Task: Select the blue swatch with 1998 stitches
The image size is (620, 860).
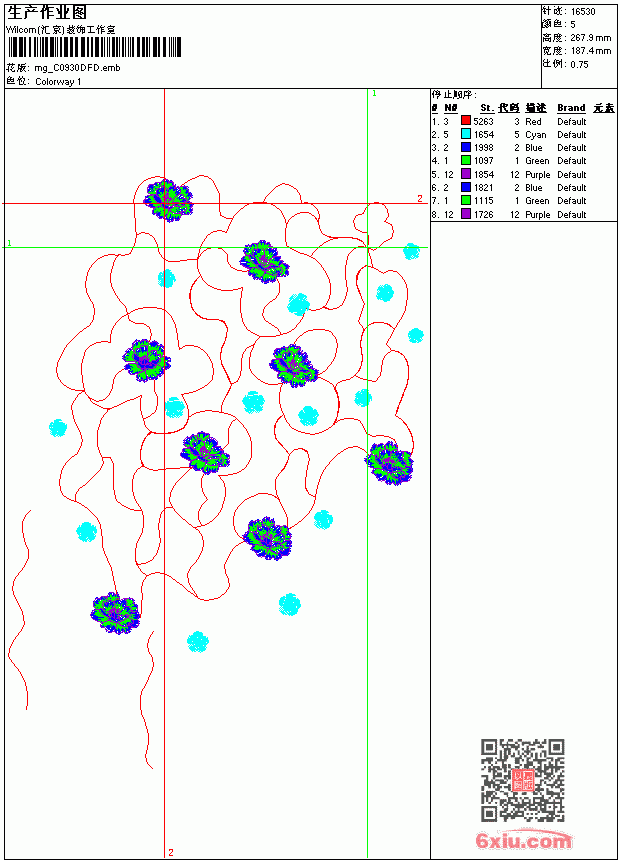Action: 466,147
